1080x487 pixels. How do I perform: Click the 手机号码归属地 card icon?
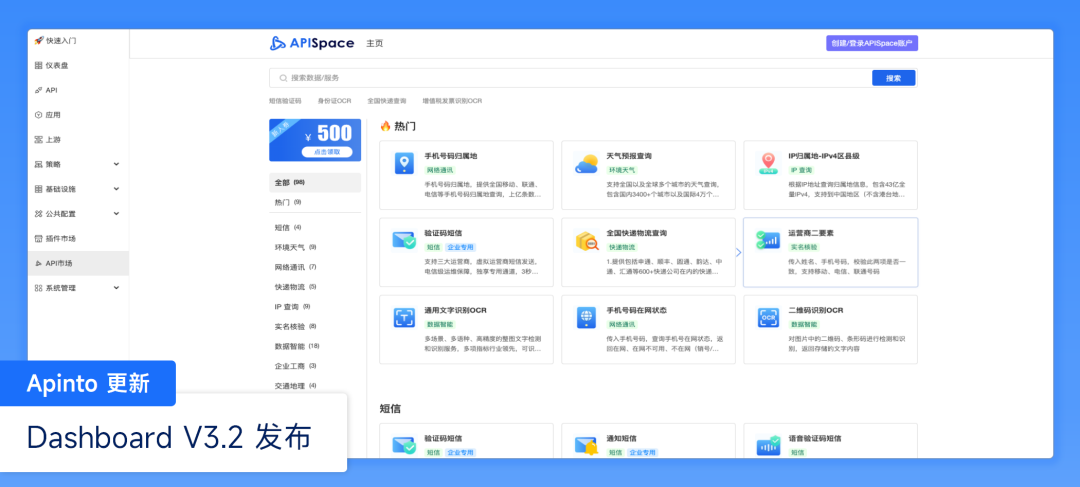coord(404,163)
